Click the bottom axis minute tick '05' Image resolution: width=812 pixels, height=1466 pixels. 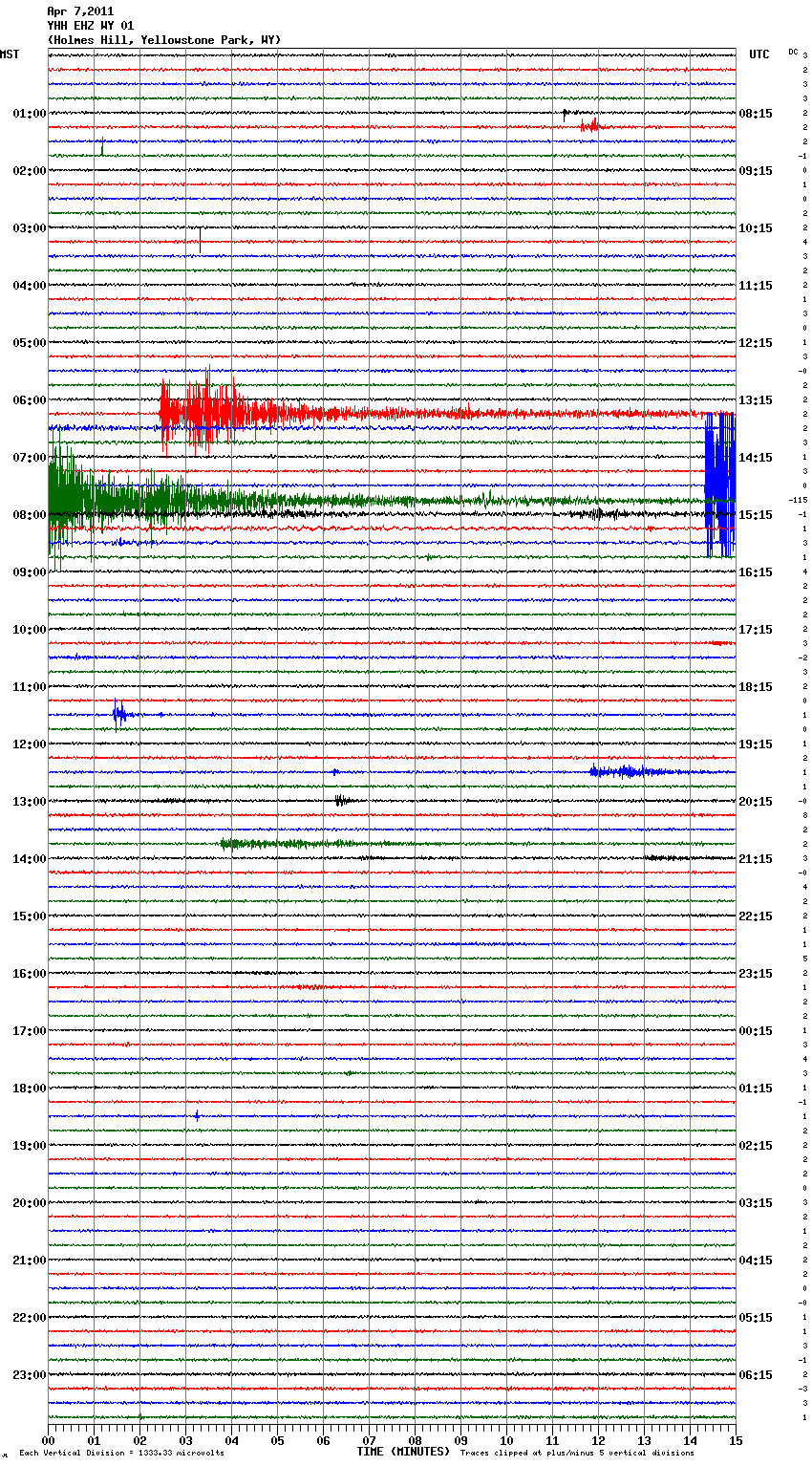tap(278, 1440)
